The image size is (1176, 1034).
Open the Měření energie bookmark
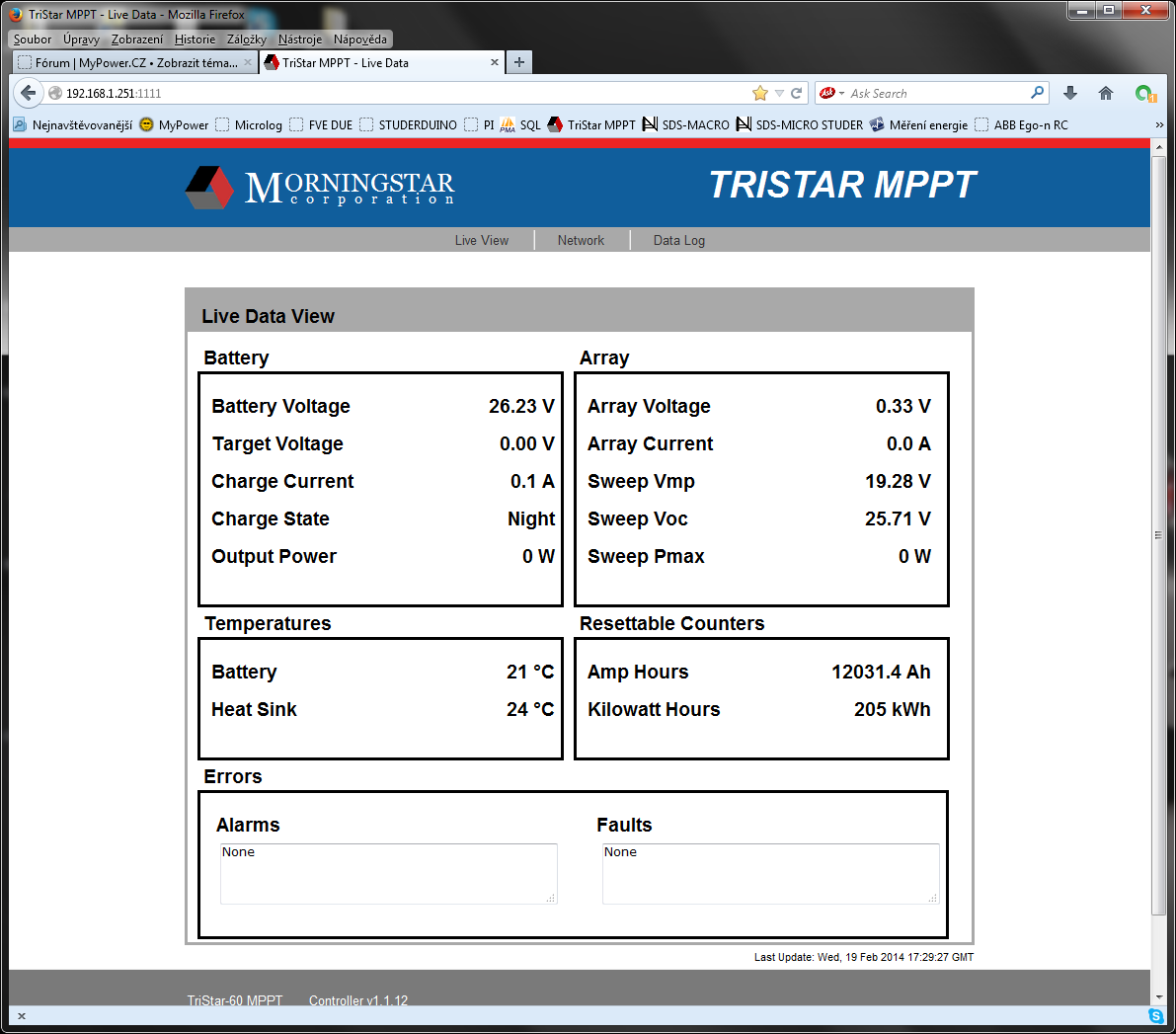[918, 124]
